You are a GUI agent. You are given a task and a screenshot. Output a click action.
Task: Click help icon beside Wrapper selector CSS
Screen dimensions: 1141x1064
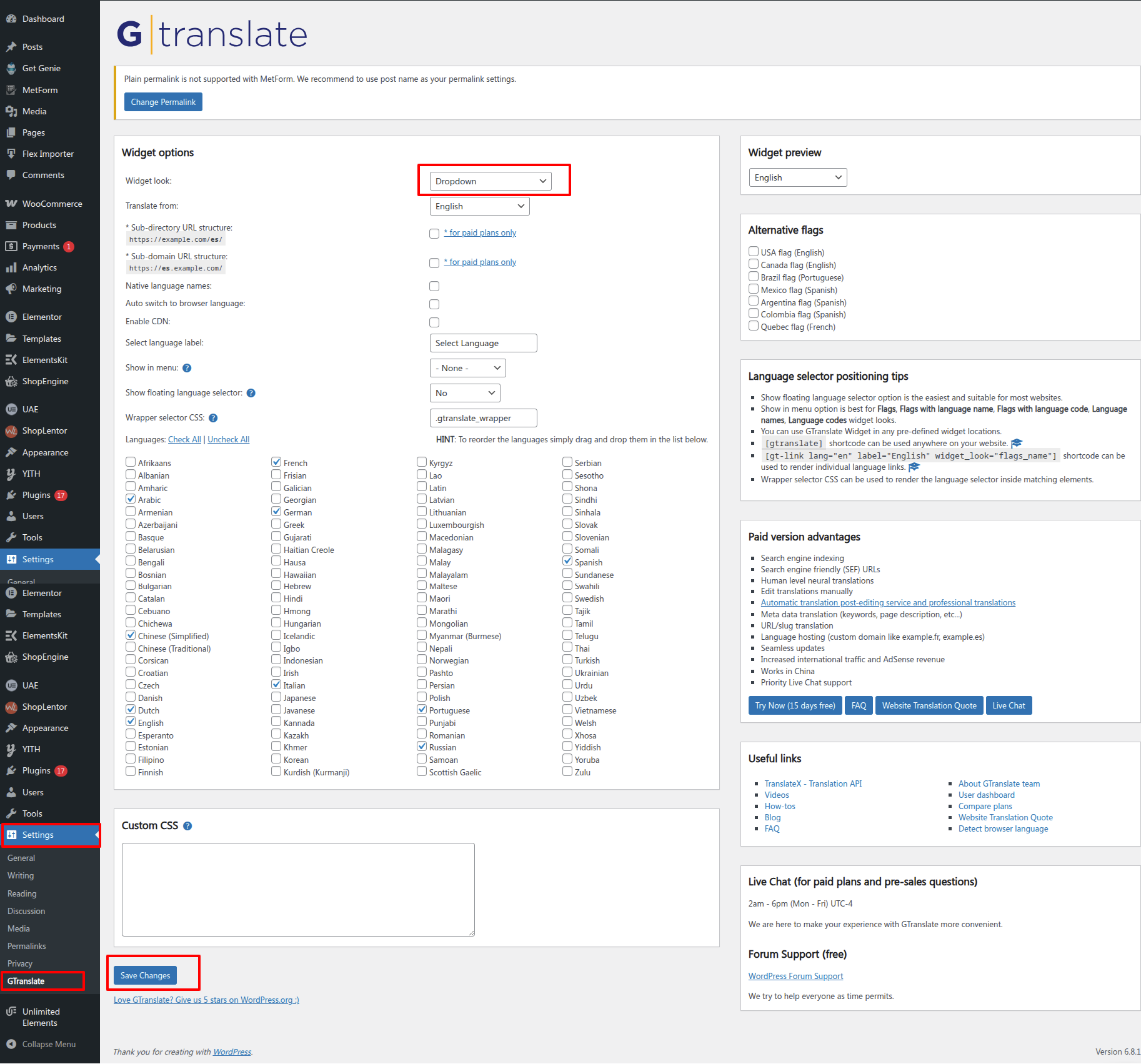pyautogui.click(x=213, y=418)
